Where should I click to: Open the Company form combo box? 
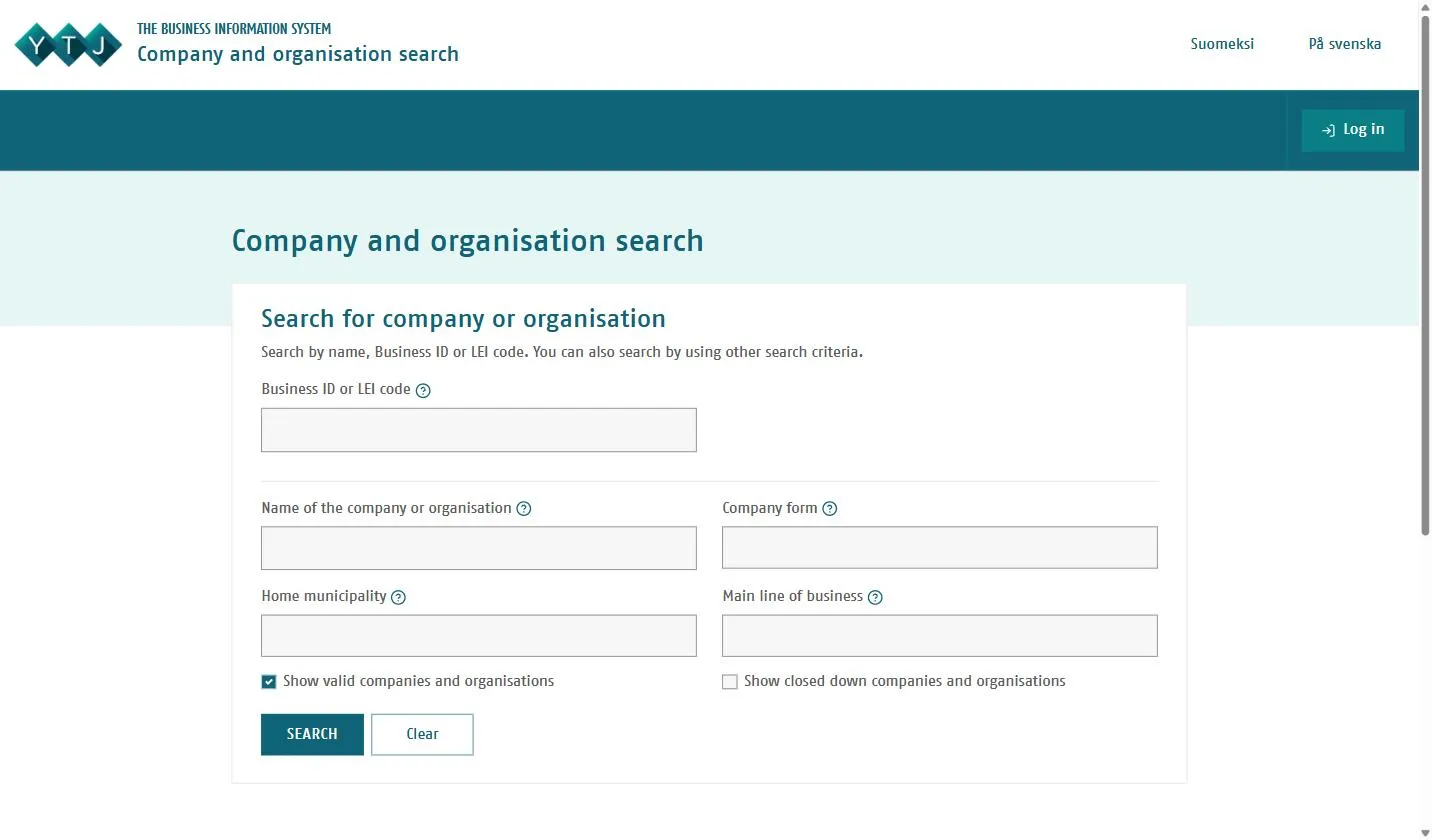pyautogui.click(x=940, y=548)
